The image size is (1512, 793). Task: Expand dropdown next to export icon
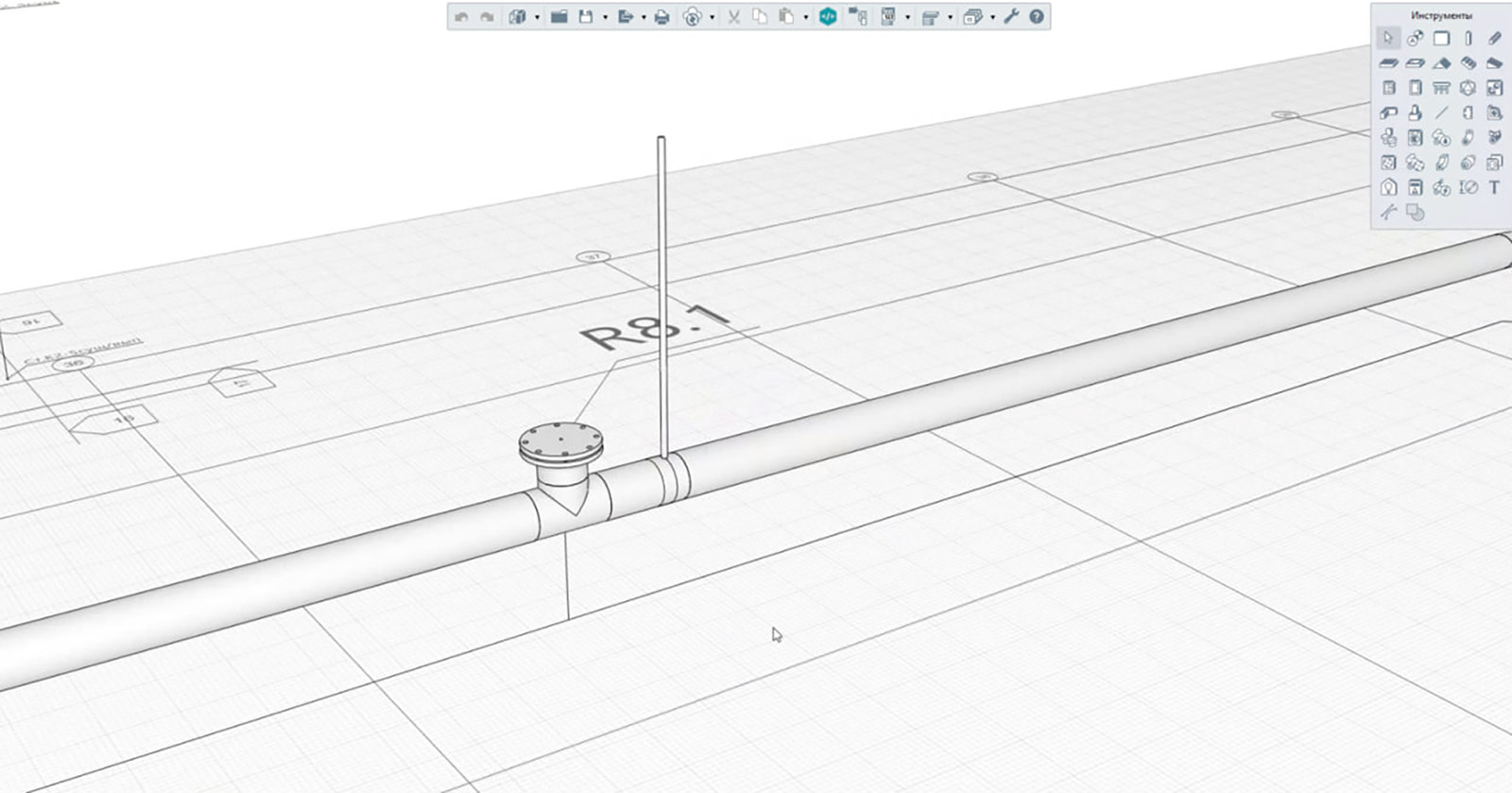[644, 17]
